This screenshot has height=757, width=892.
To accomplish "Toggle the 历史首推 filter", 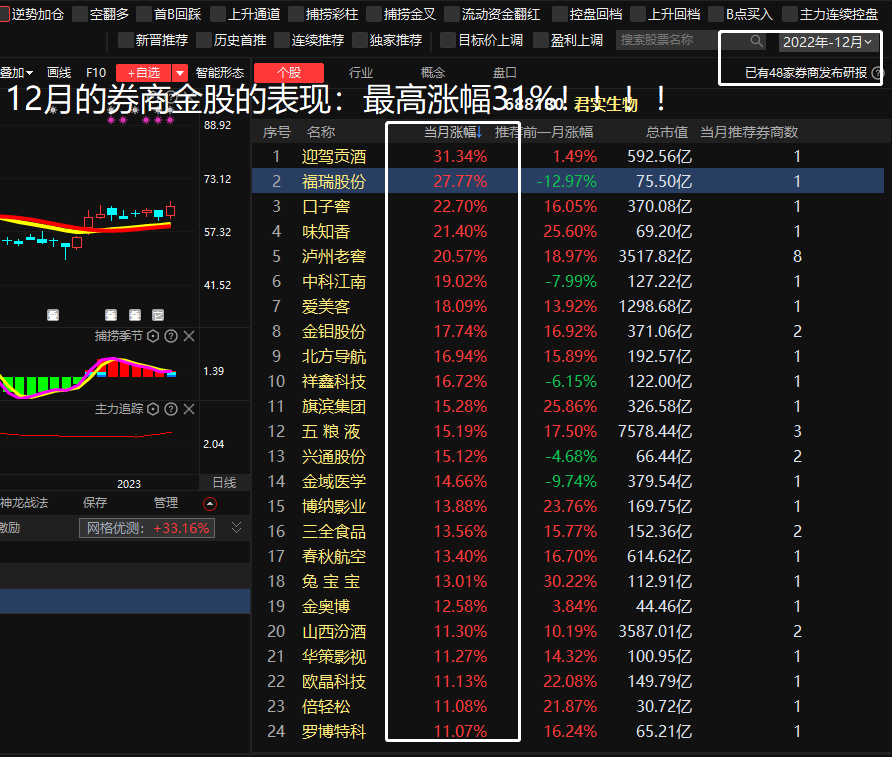I will [204, 40].
